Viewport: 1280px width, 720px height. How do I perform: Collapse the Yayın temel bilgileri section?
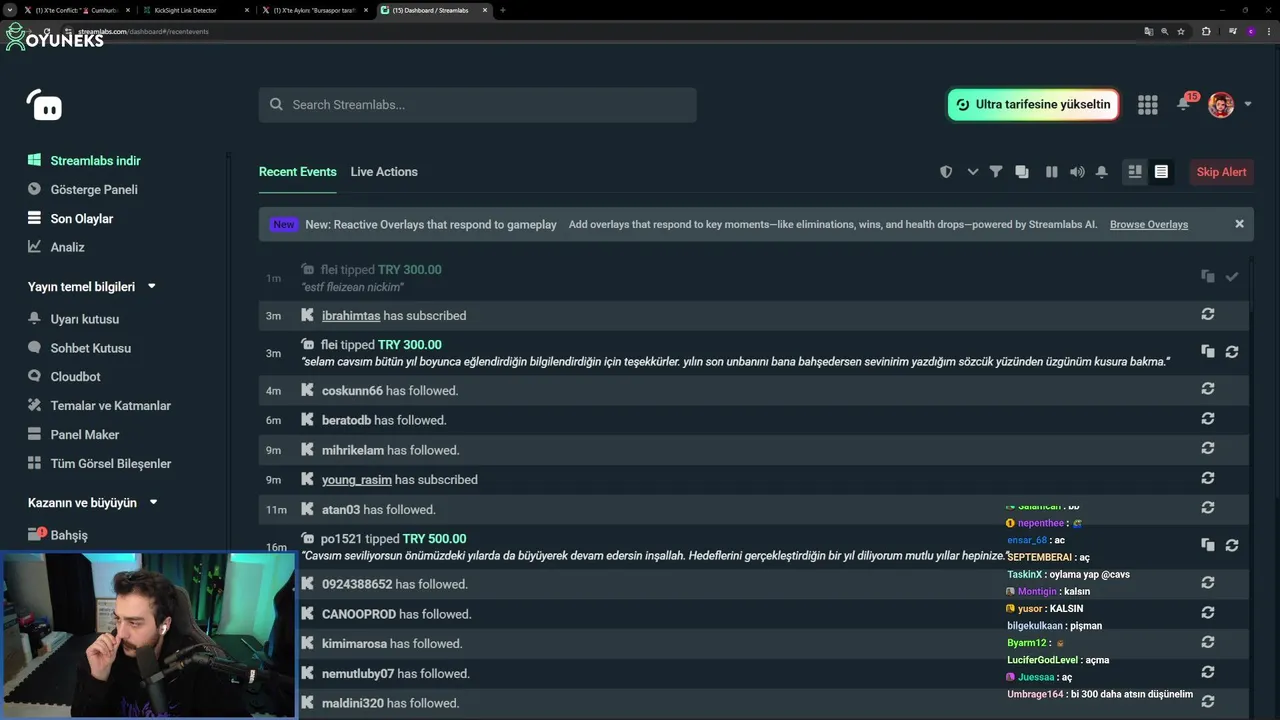click(152, 287)
